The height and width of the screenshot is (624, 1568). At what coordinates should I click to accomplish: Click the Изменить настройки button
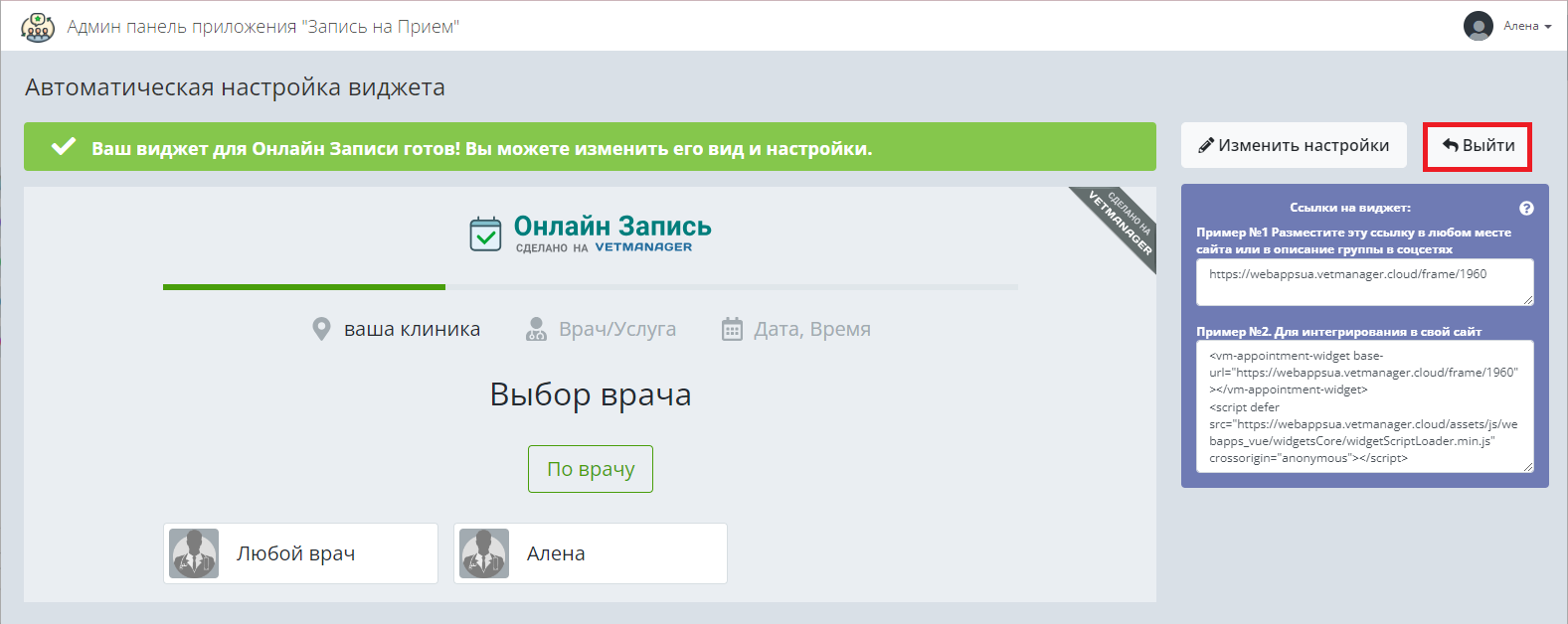click(x=1294, y=145)
